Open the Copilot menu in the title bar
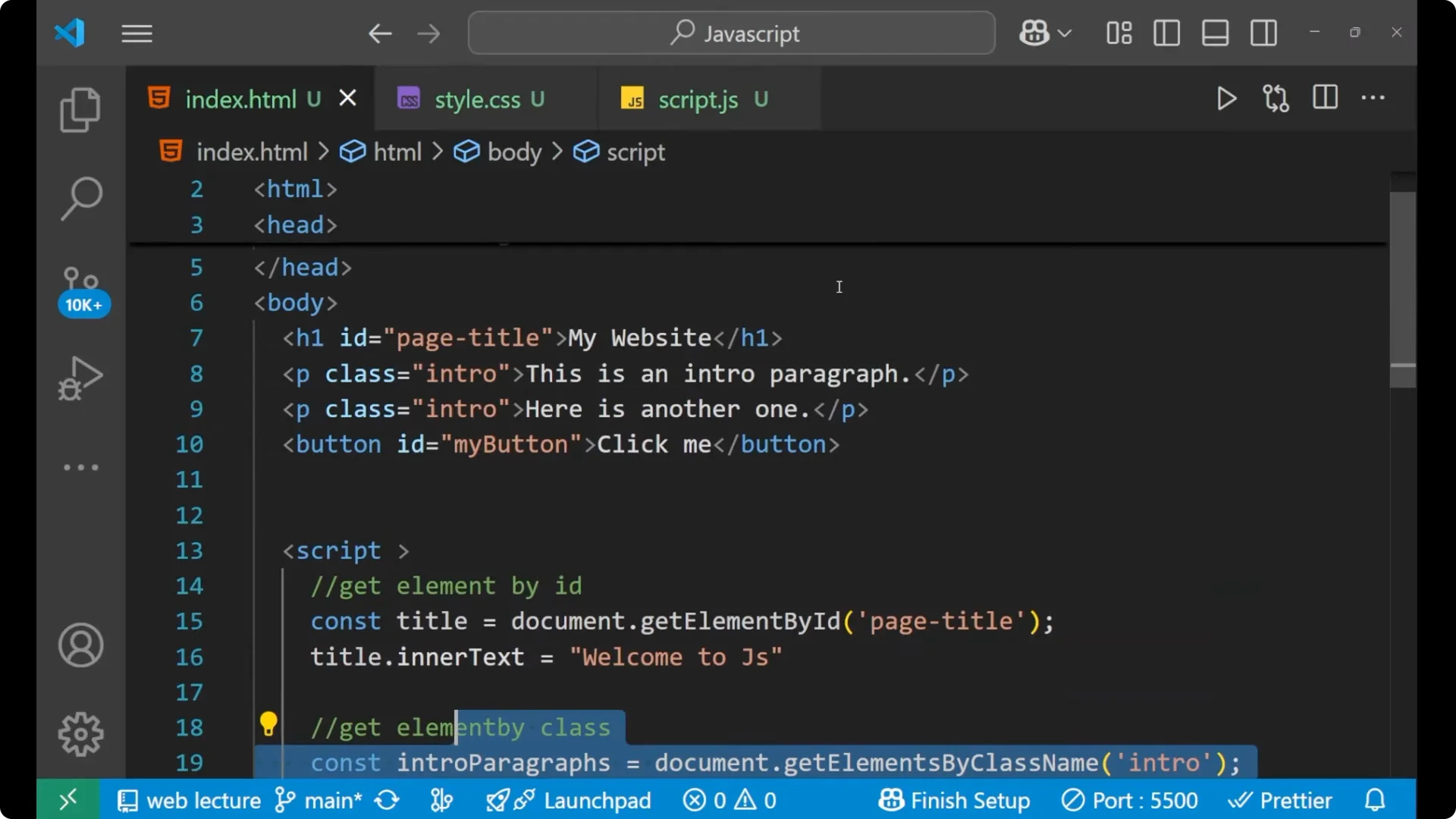 tap(1034, 33)
